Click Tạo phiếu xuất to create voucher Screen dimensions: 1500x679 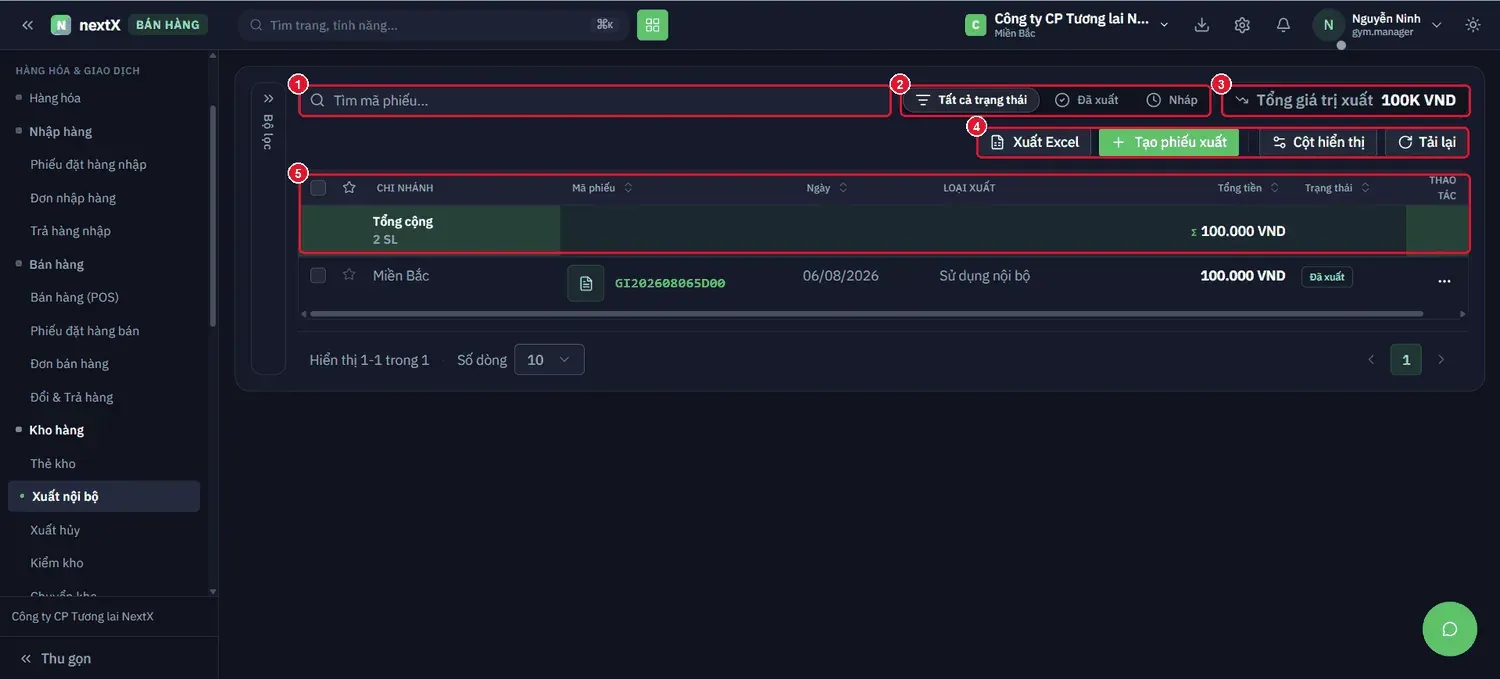tap(1169, 142)
